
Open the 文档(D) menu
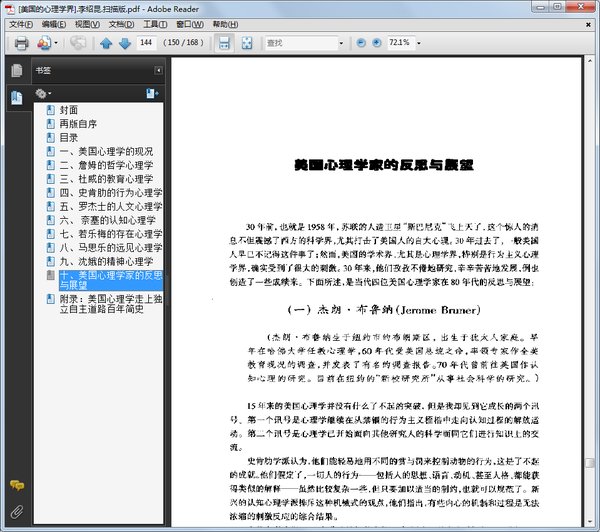[121, 24]
